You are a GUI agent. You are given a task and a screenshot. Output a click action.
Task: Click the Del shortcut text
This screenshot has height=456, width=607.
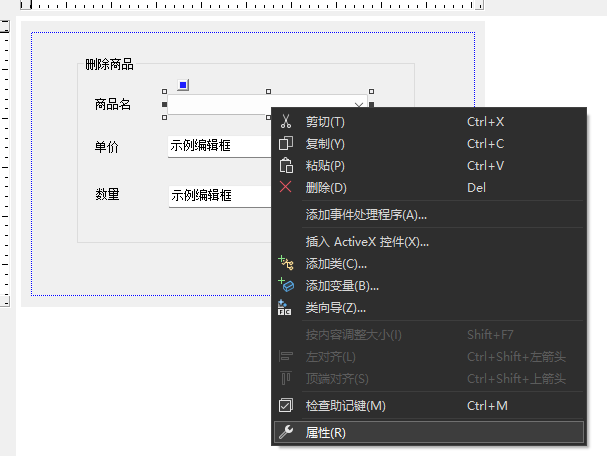[477, 188]
